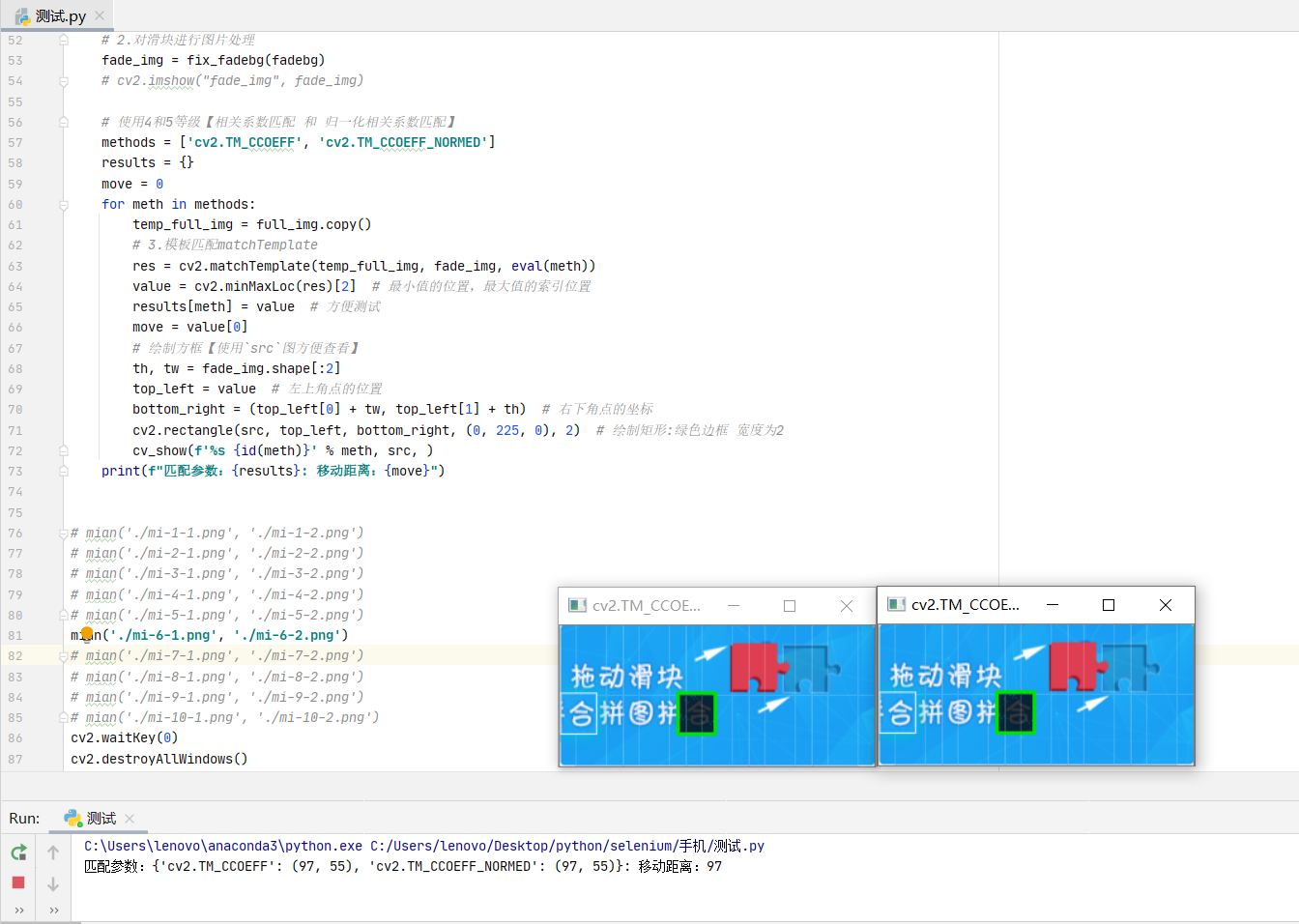The width and height of the screenshot is (1299, 924).
Task: Click the green match rectangle in left cv2 window
Action: [x=697, y=713]
